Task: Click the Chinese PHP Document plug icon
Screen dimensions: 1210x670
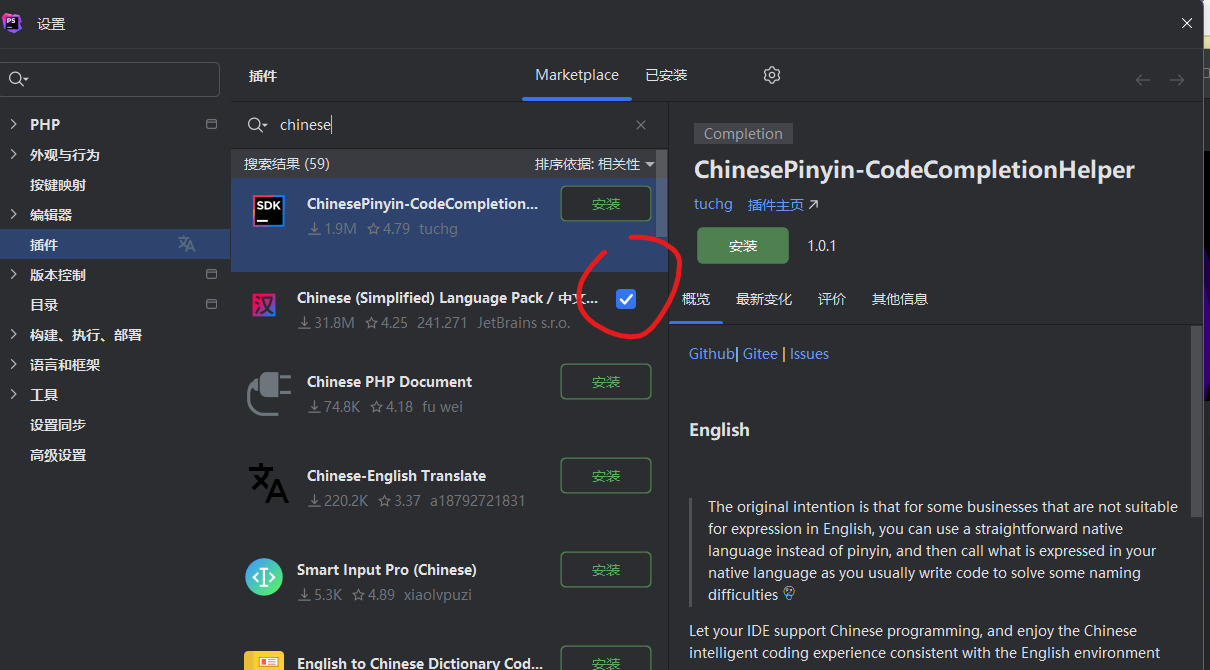Action: tap(268, 394)
